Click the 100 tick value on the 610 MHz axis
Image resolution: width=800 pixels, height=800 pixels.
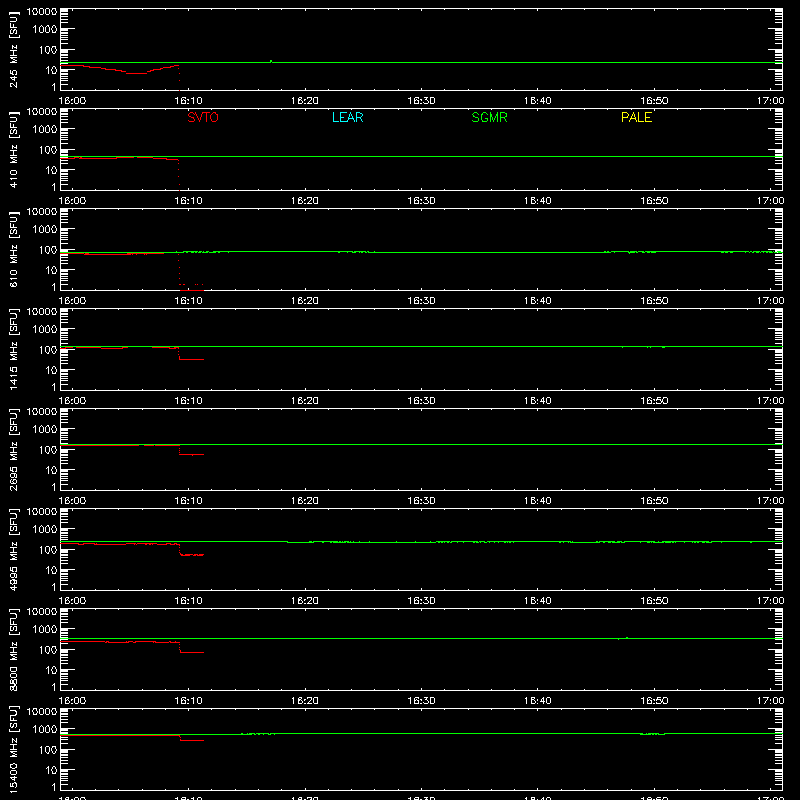coord(48,249)
